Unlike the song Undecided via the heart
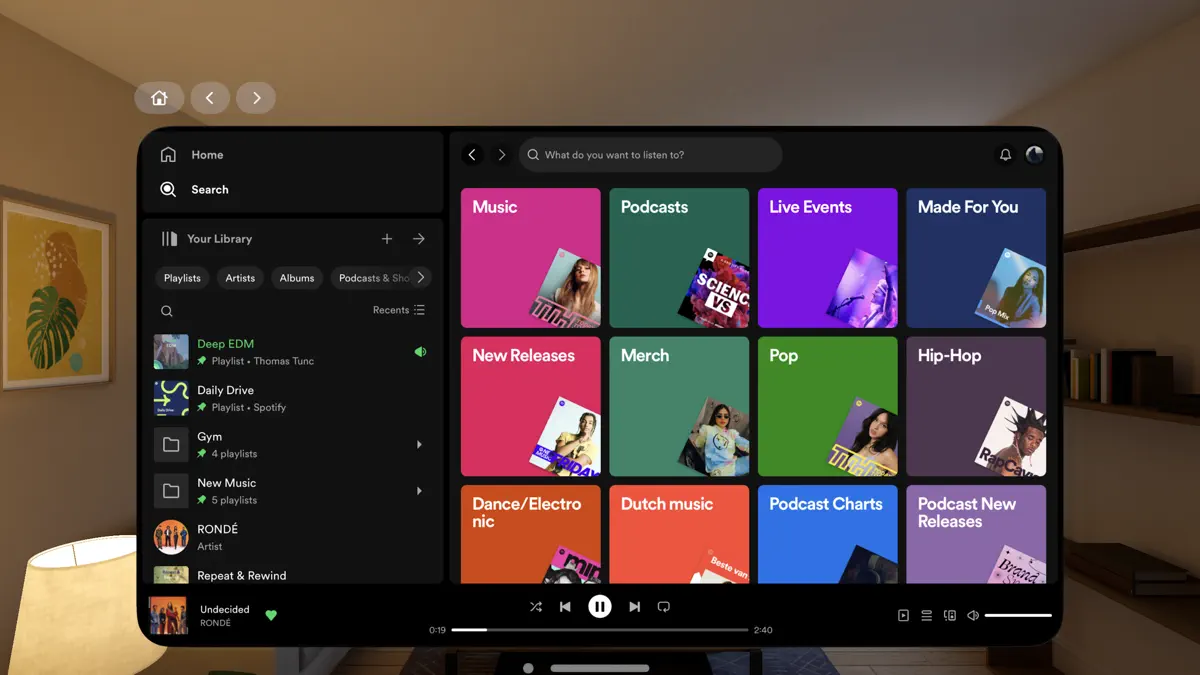1200x675 pixels. click(x=271, y=616)
